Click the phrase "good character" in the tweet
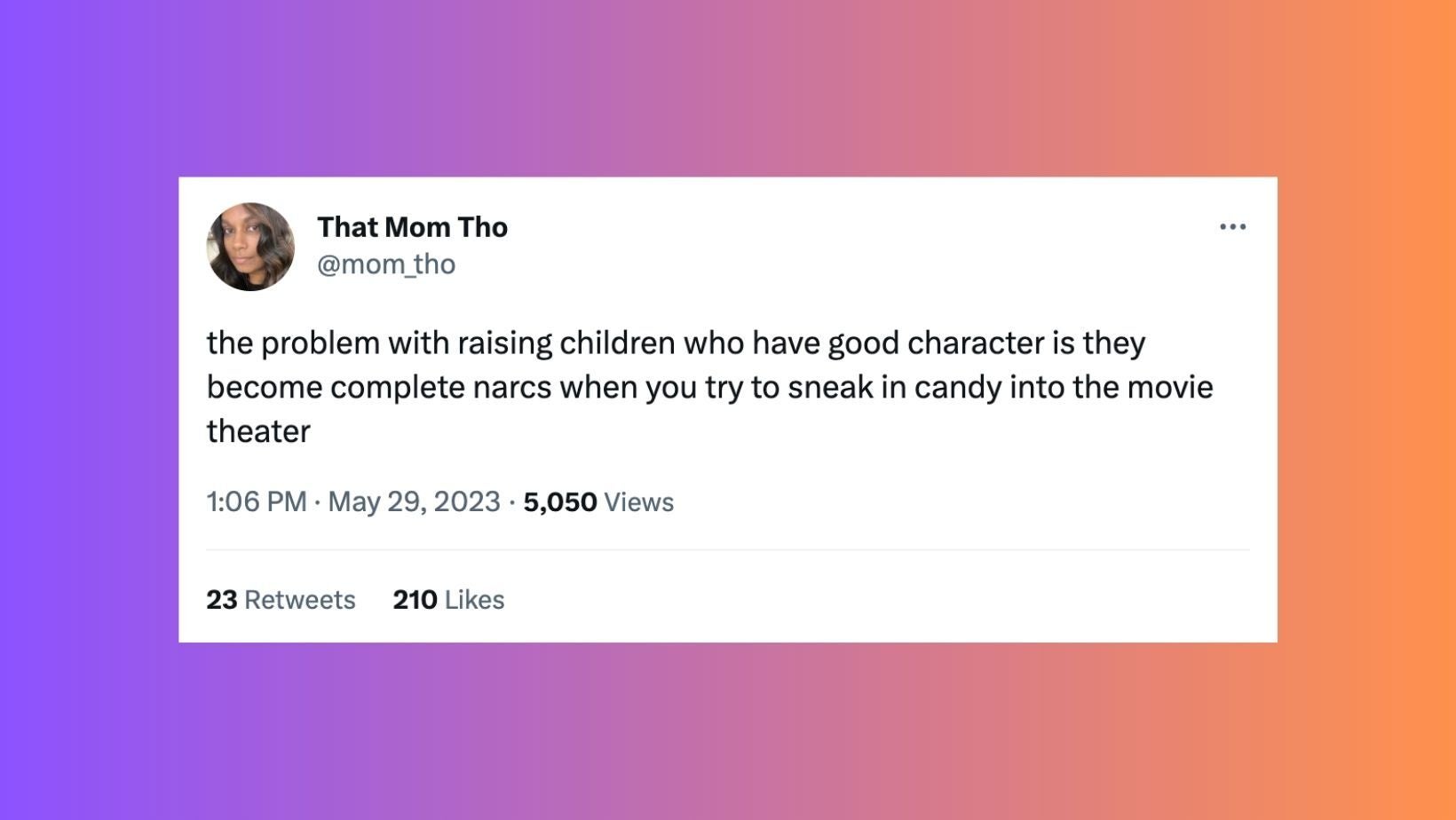This screenshot has width=1456, height=820. 936,343
